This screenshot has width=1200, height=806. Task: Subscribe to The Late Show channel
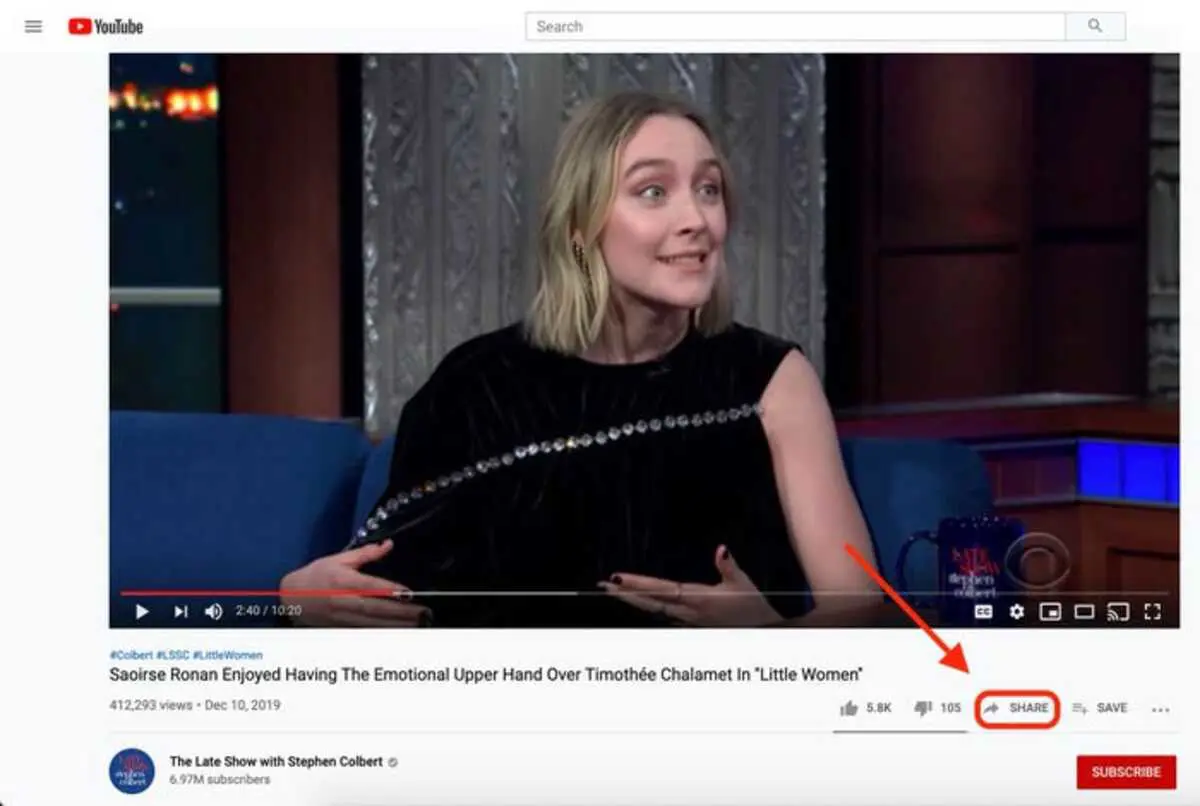click(x=1126, y=772)
